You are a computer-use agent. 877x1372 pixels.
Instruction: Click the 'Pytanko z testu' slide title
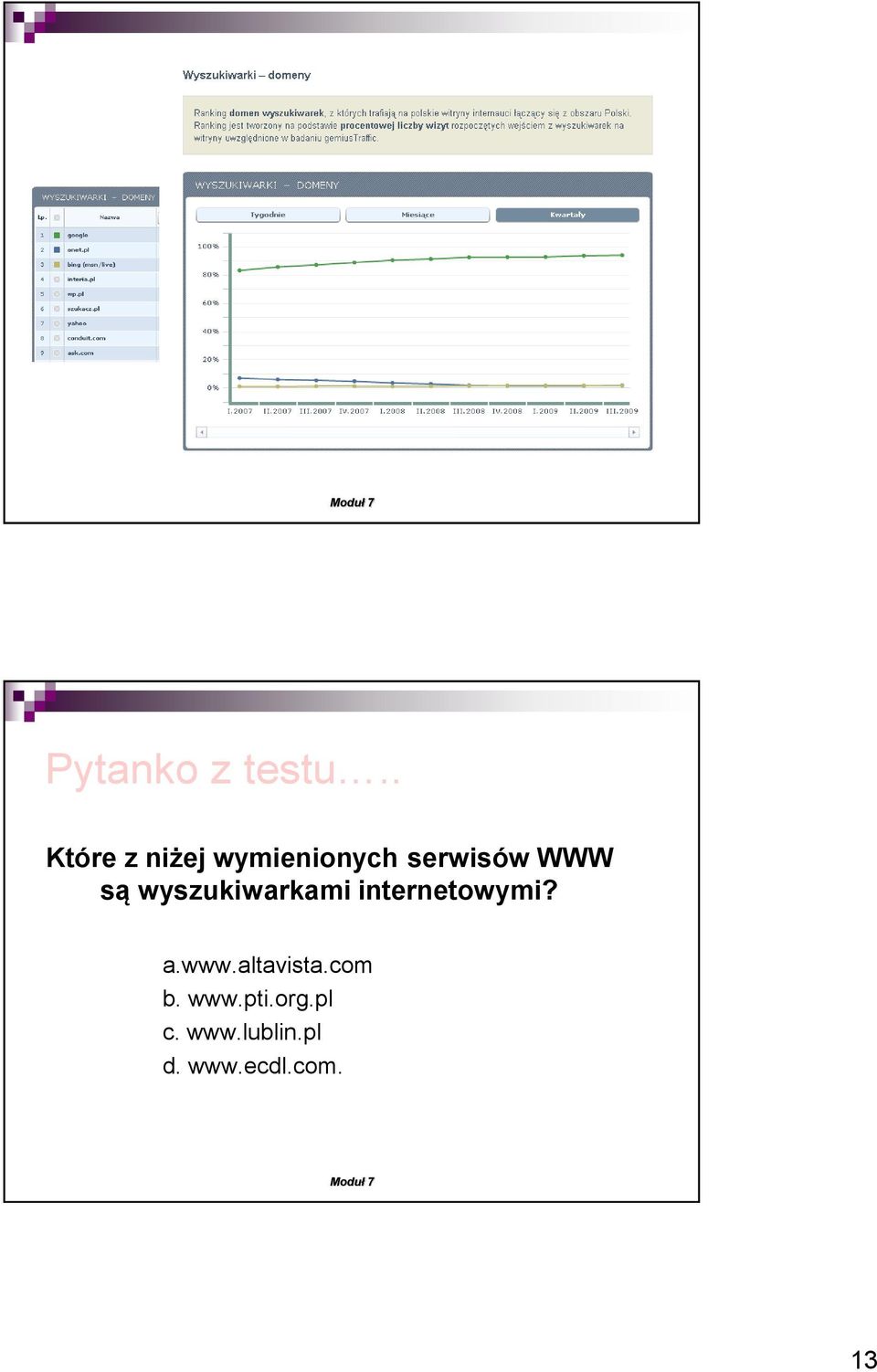click(x=223, y=769)
